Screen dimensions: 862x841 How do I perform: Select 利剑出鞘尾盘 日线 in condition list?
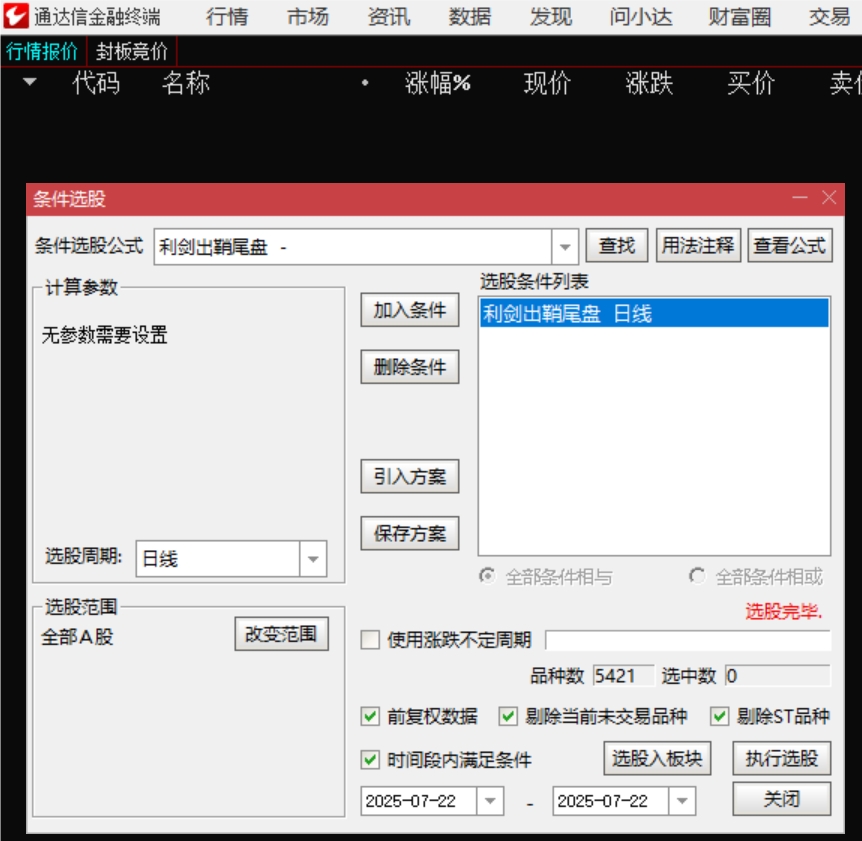tap(654, 313)
